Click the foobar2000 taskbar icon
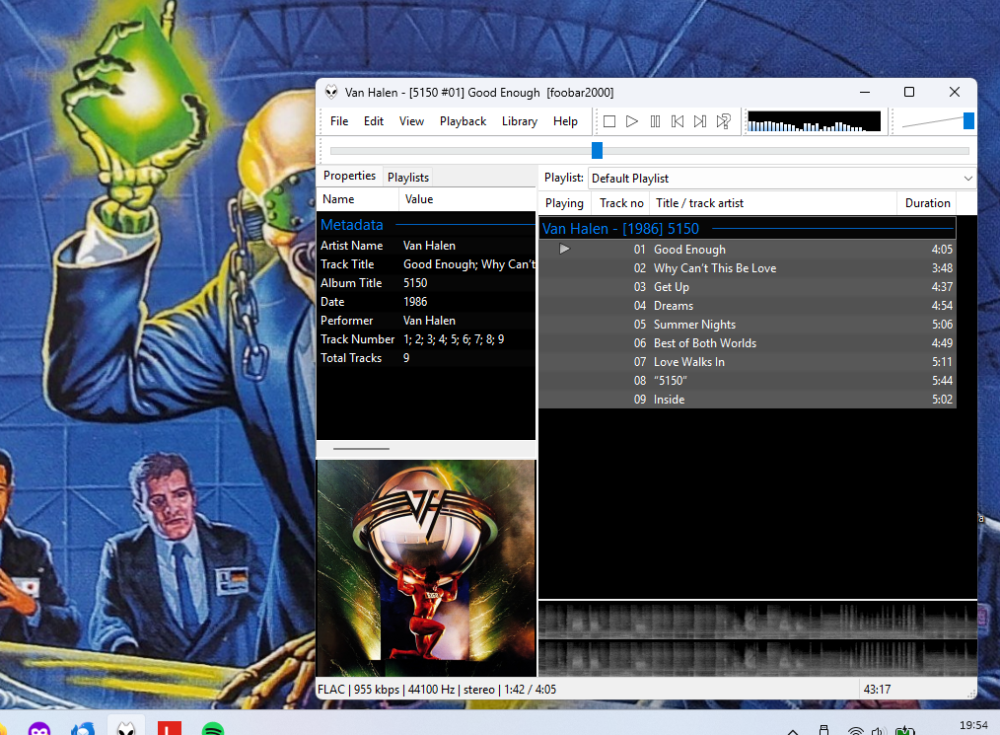 coord(126,729)
